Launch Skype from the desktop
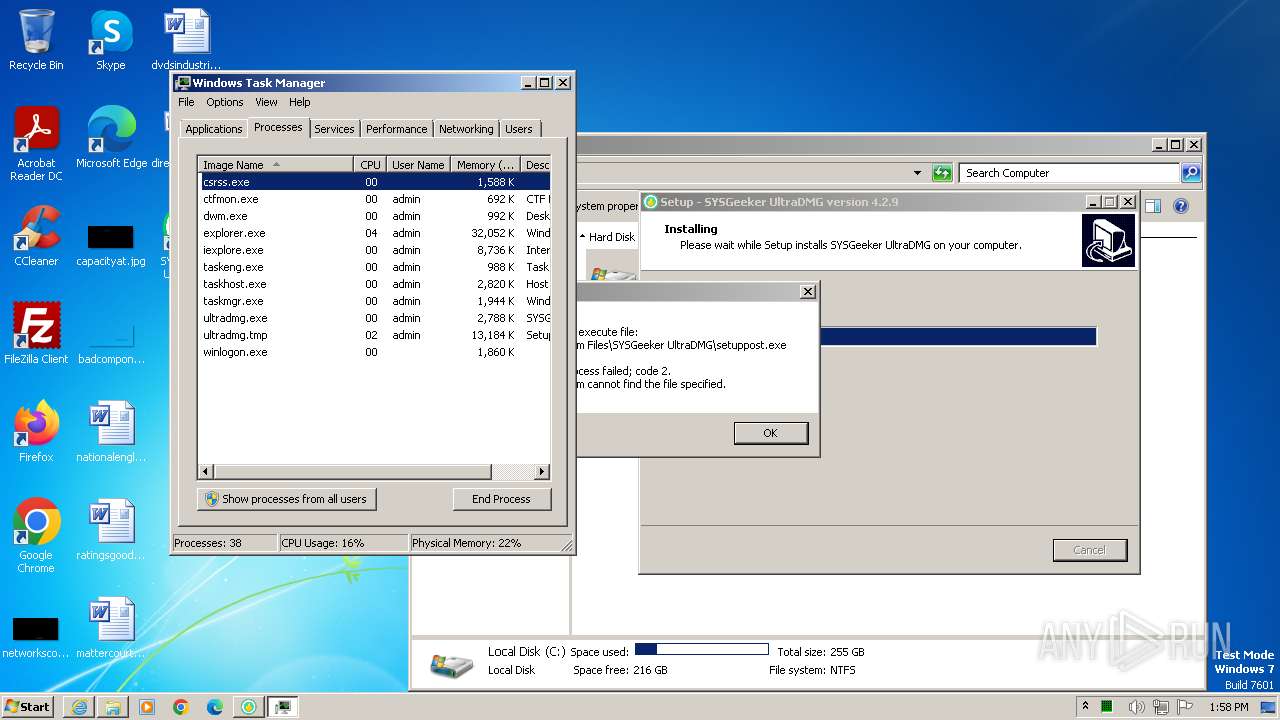 click(110, 40)
